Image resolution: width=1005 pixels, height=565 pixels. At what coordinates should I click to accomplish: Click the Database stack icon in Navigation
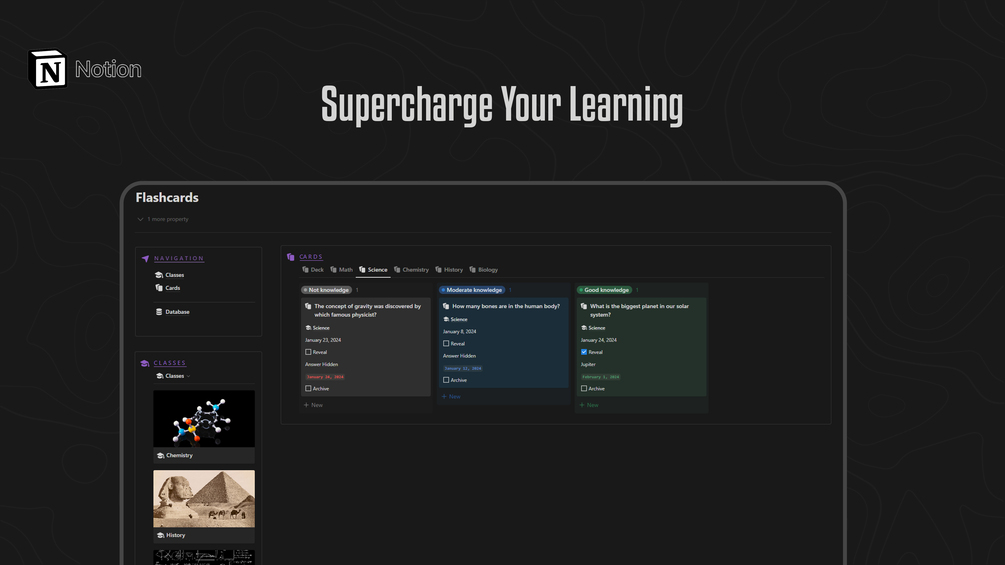(159, 312)
